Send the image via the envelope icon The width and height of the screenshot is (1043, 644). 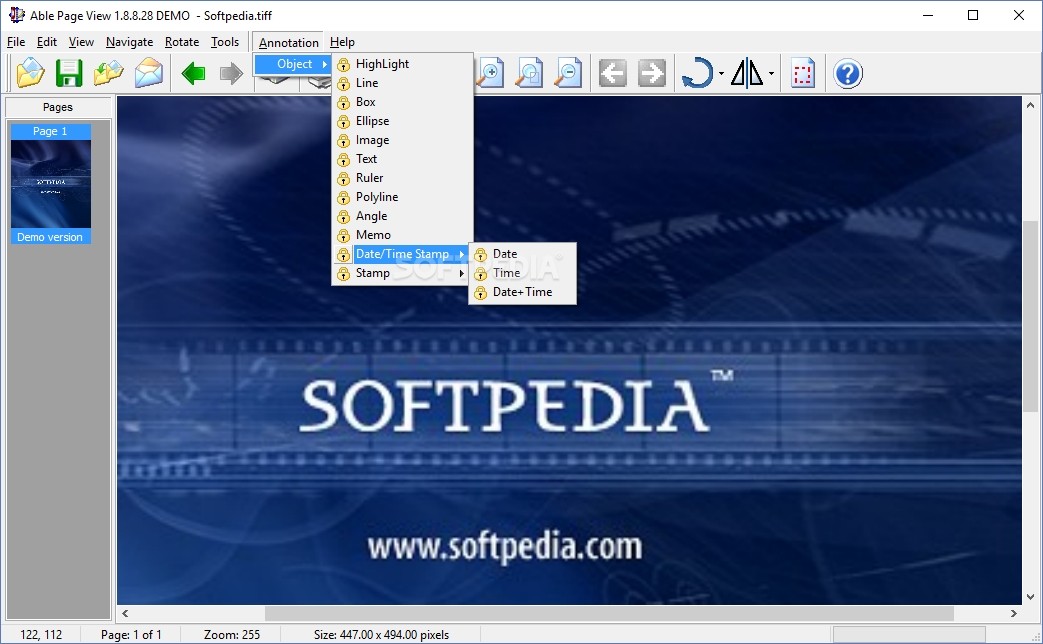pyautogui.click(x=148, y=73)
